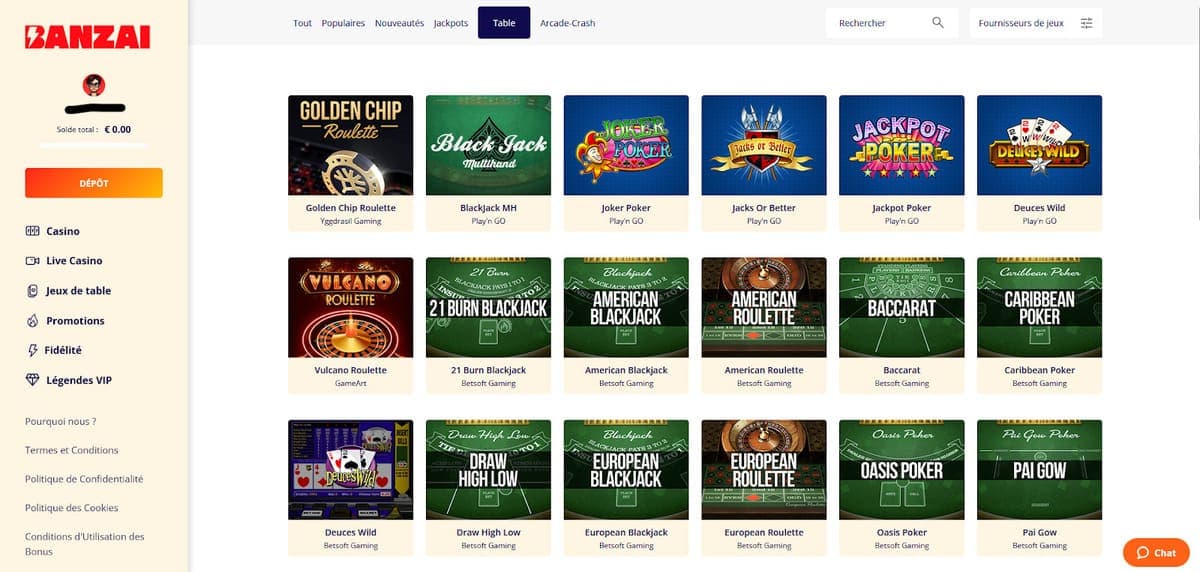1200x572 pixels.
Task: Open the Vulcano Roulette thumbnail
Action: 350,307
